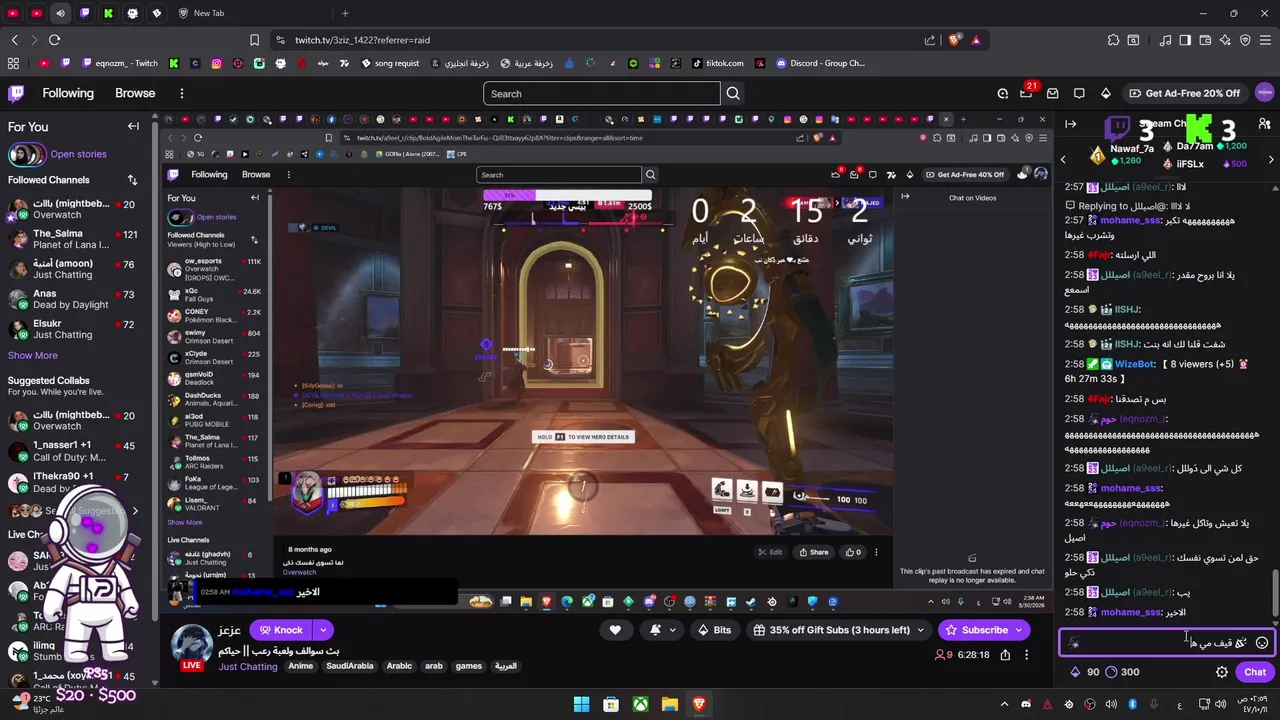Open notification bell dropdown for the channel
Image resolution: width=1280 pixels, height=720 pixels.
pyautogui.click(x=661, y=630)
